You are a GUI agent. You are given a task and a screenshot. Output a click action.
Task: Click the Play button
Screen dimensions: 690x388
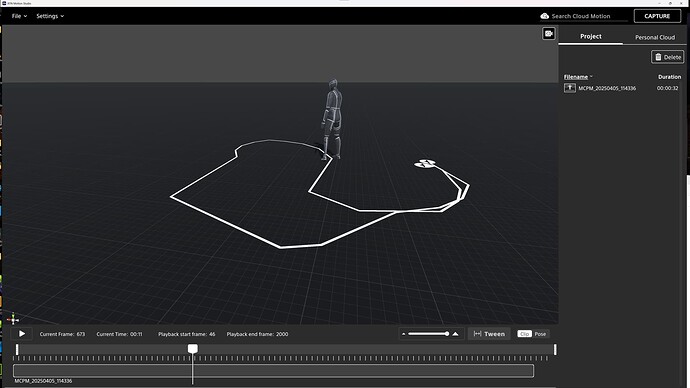point(22,334)
